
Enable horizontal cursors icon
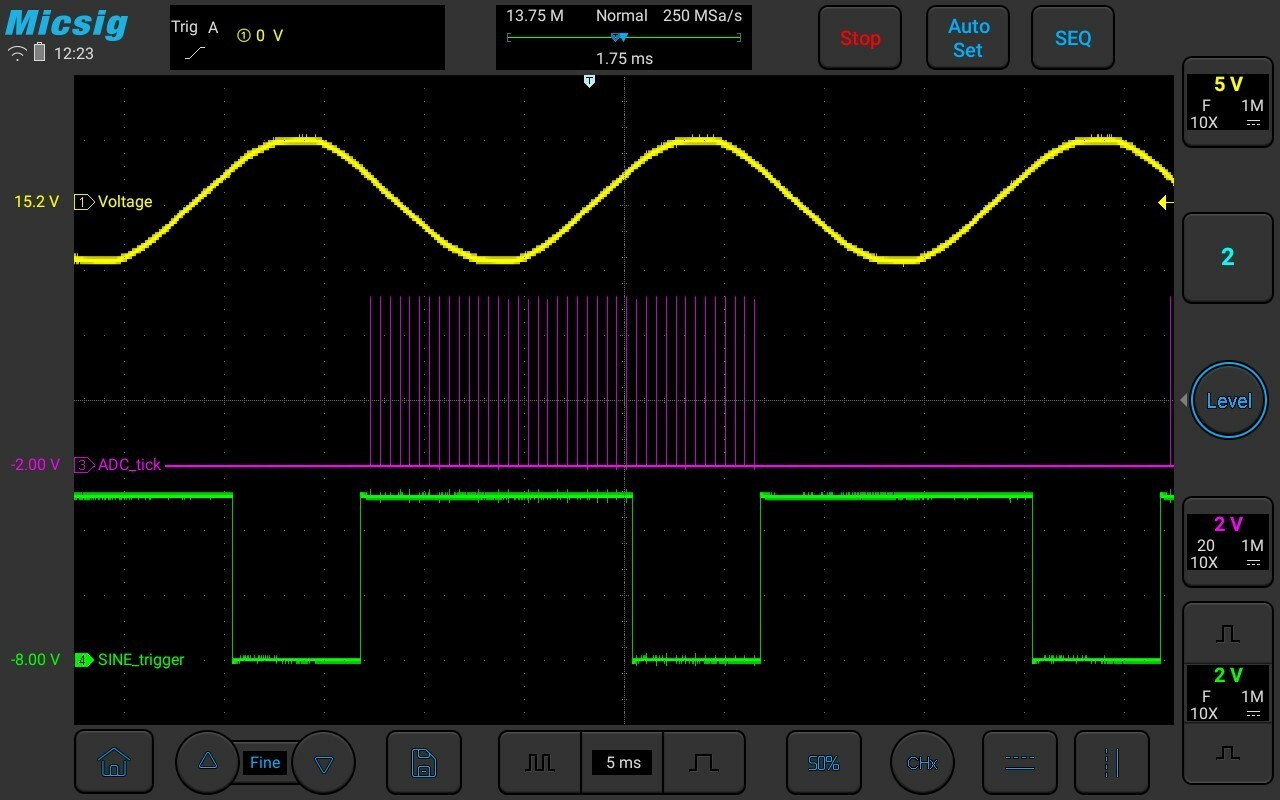coord(1020,763)
